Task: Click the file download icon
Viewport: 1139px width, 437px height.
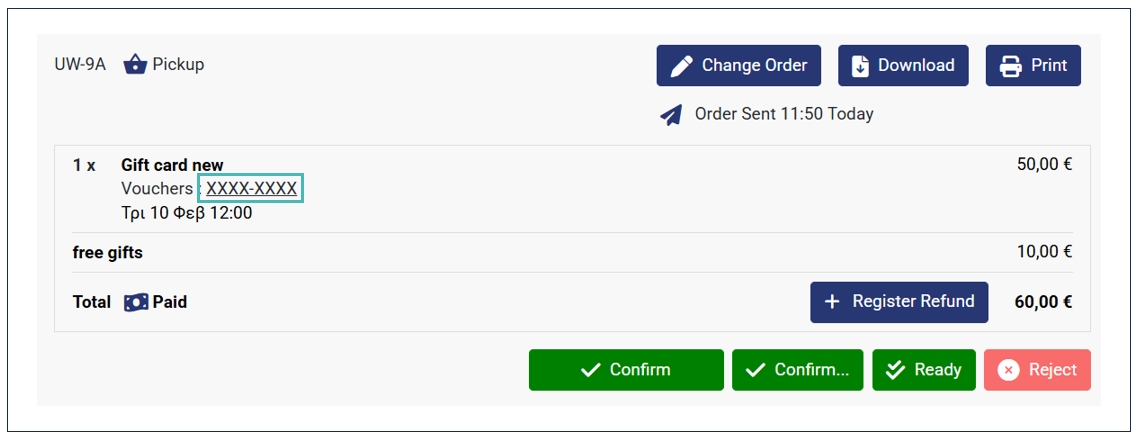Action: [x=860, y=66]
